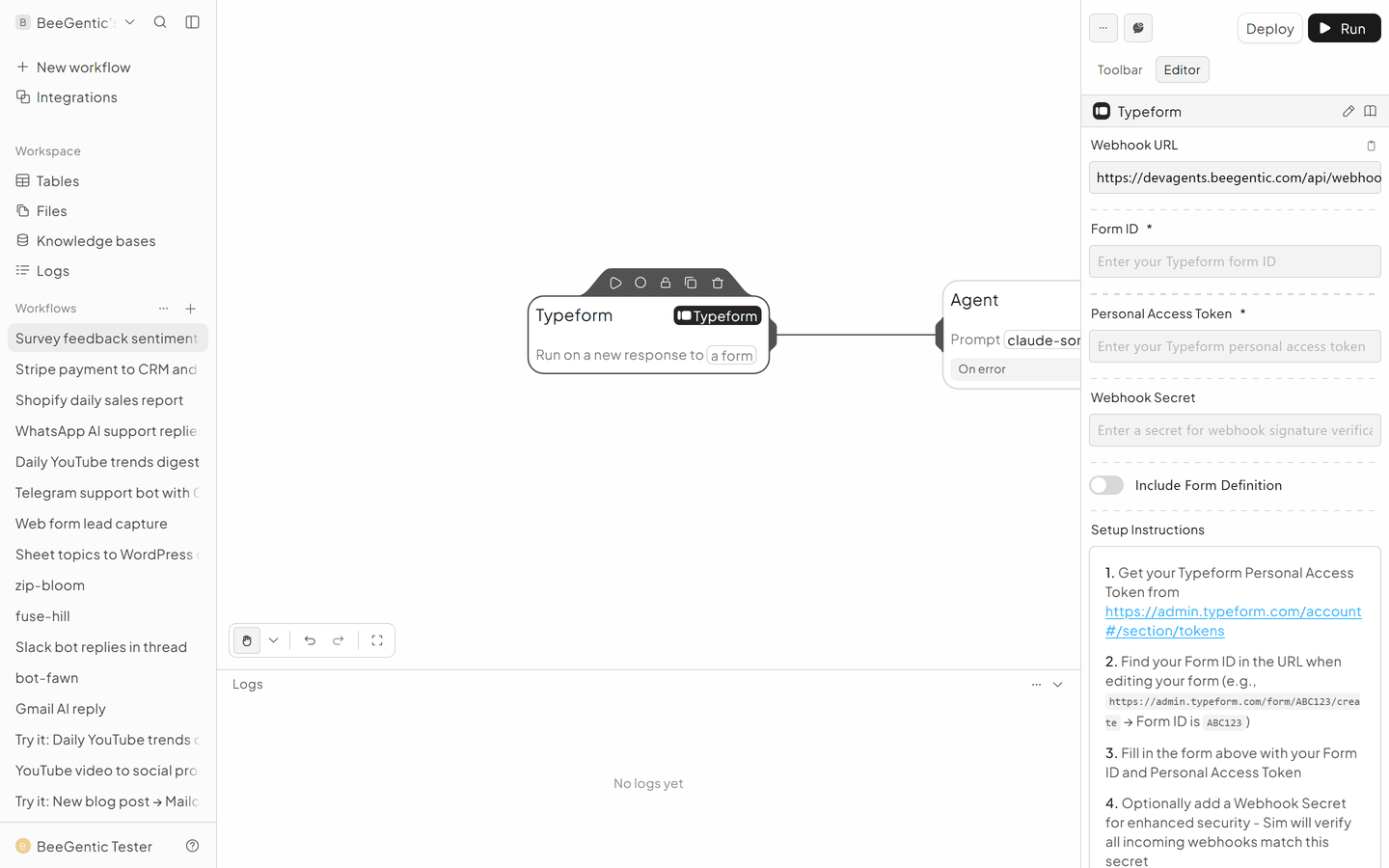The width and height of the screenshot is (1389, 868).
Task: Select Stripe payment to CRM workflow
Action: pyautogui.click(x=108, y=369)
